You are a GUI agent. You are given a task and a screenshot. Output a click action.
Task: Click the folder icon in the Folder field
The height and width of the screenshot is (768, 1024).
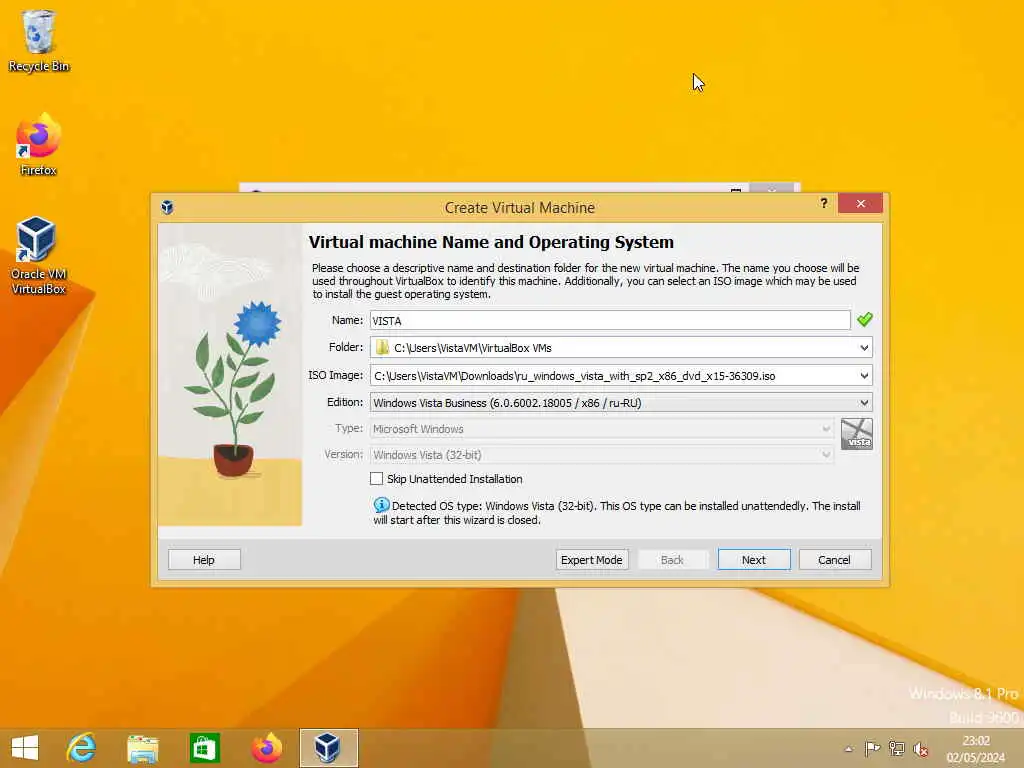pyautogui.click(x=382, y=347)
